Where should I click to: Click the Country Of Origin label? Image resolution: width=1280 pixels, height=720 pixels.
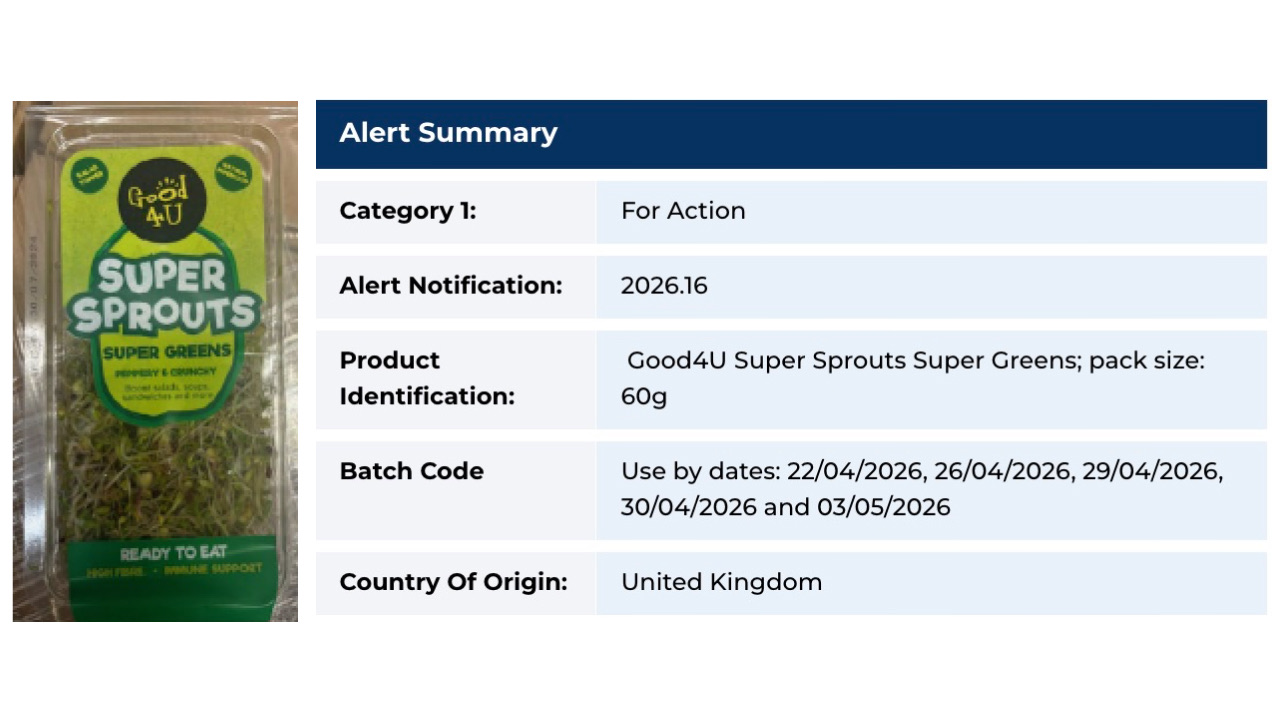click(453, 582)
